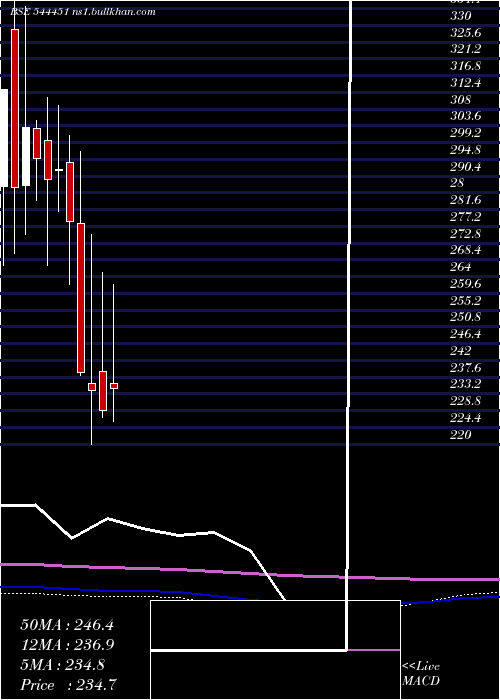The image size is (500, 700).
Task: Click the long red candle falling to 237.6
Action: coord(81,298)
